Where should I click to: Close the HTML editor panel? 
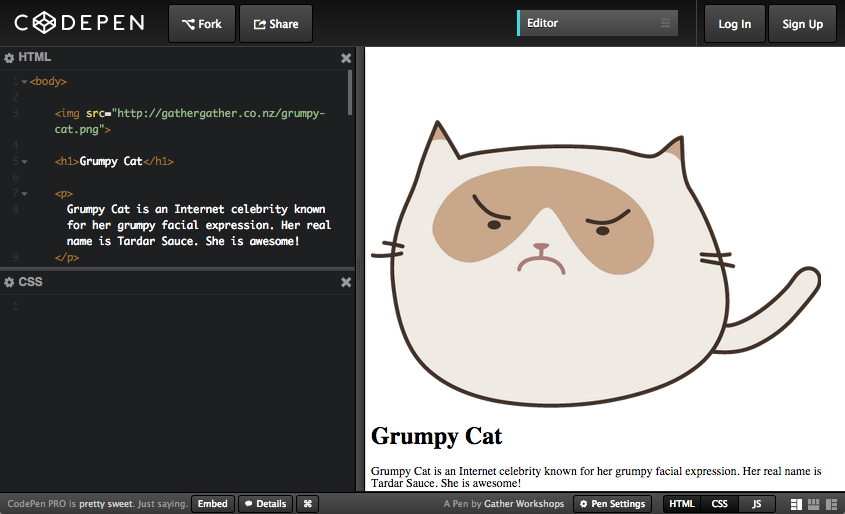click(x=346, y=58)
